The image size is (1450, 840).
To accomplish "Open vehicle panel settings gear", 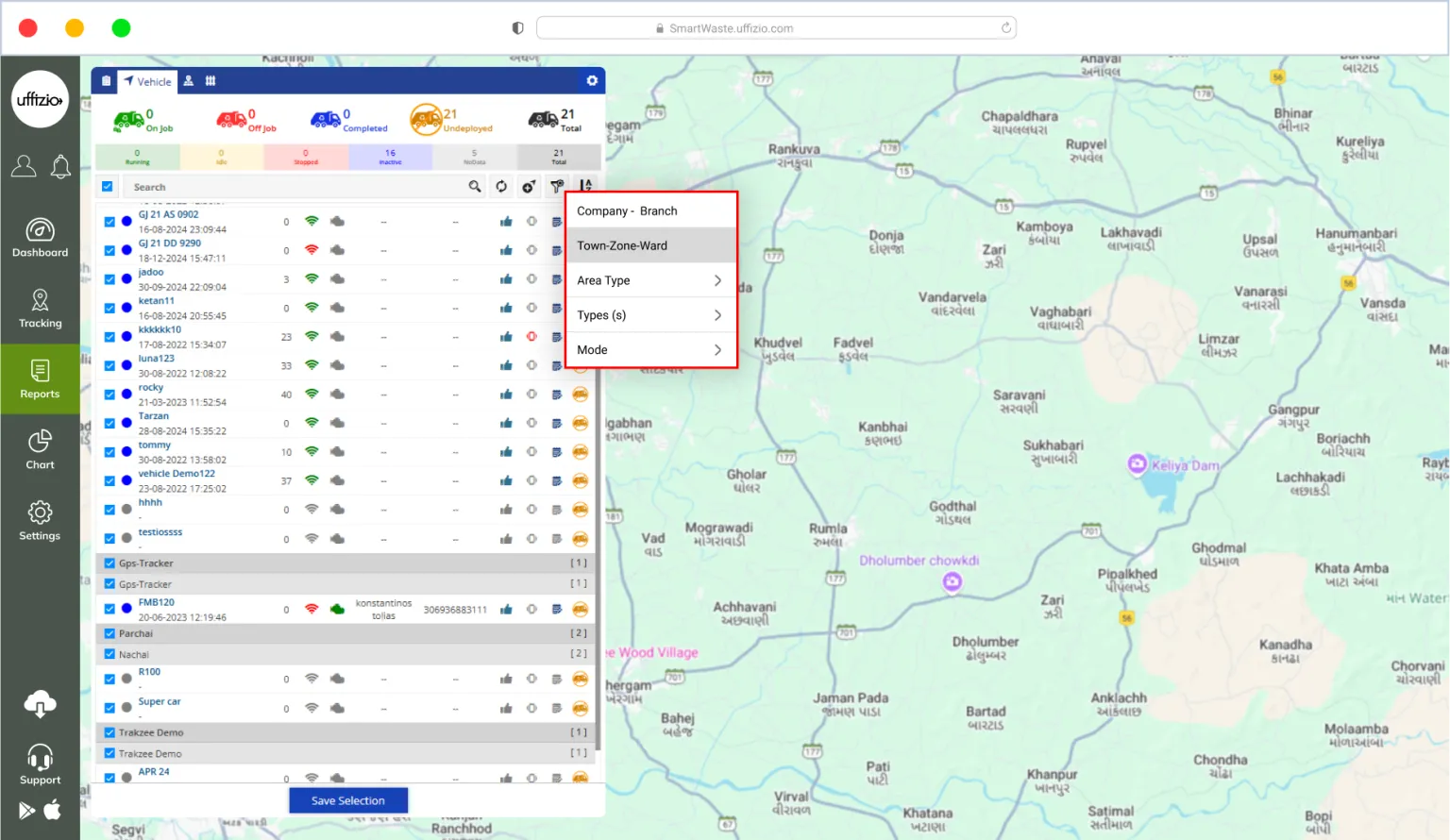I will (x=592, y=81).
